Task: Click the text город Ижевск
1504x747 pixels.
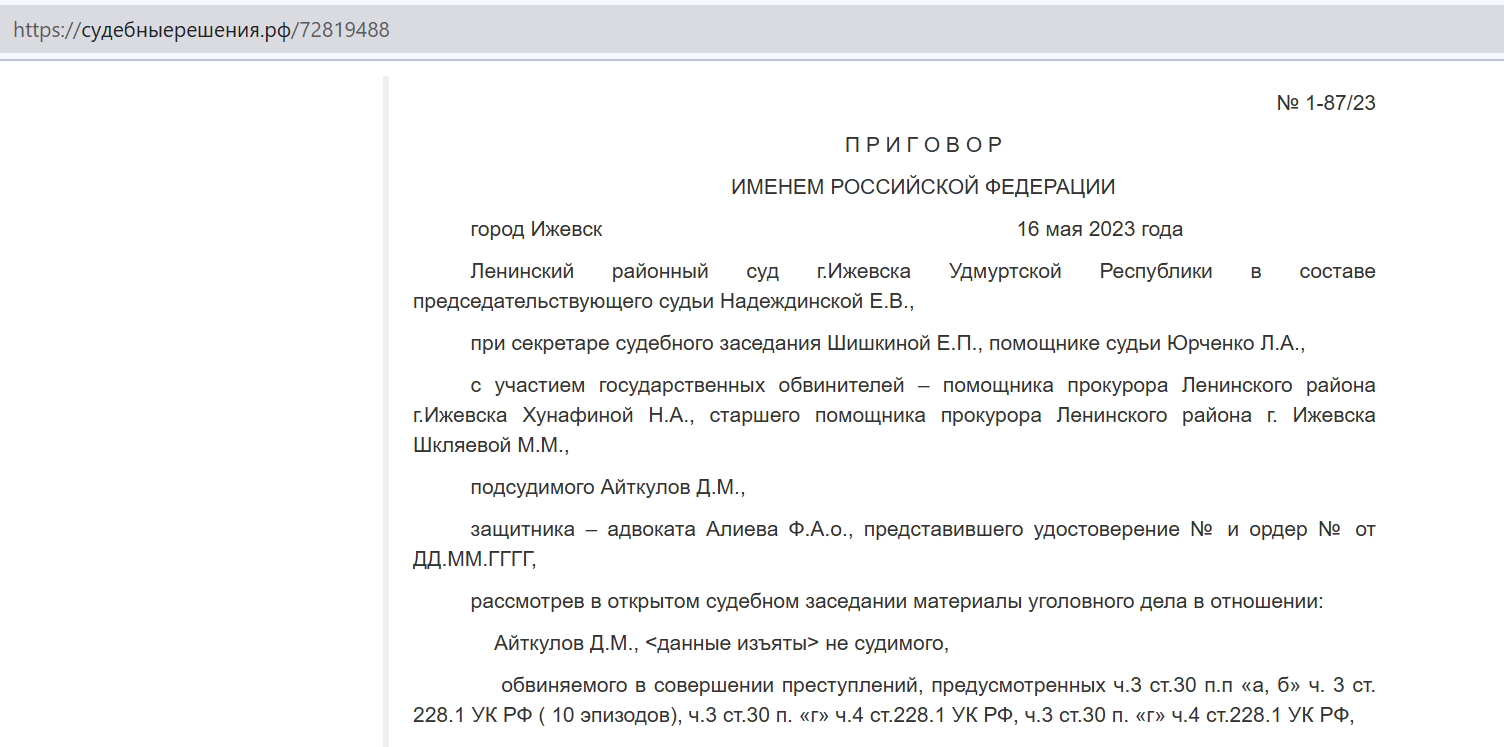Action: (536, 229)
